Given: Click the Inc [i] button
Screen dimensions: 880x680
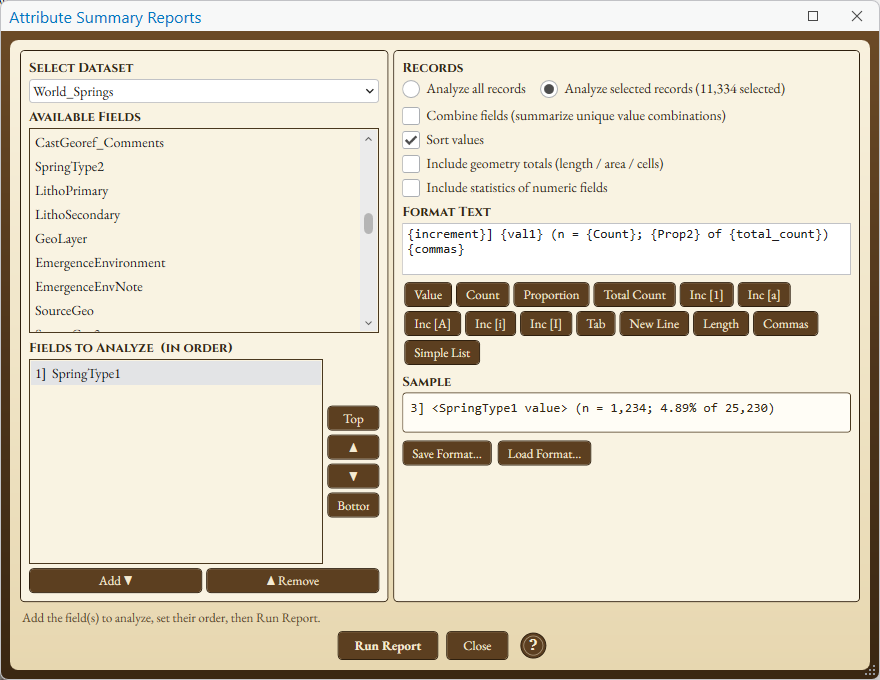Looking at the screenshot, I should (x=490, y=324).
